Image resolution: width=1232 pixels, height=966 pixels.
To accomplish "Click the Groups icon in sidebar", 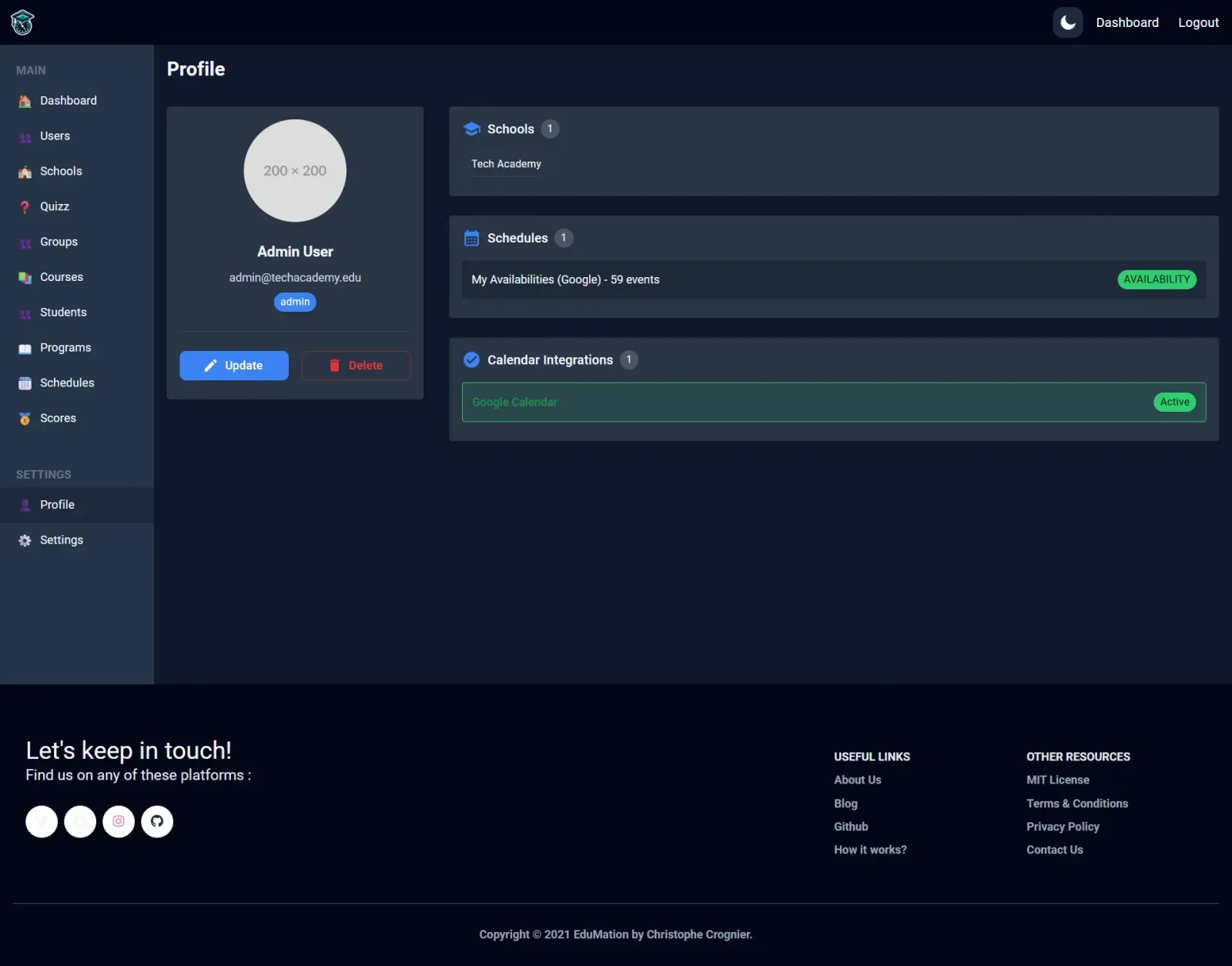I will [x=25, y=242].
